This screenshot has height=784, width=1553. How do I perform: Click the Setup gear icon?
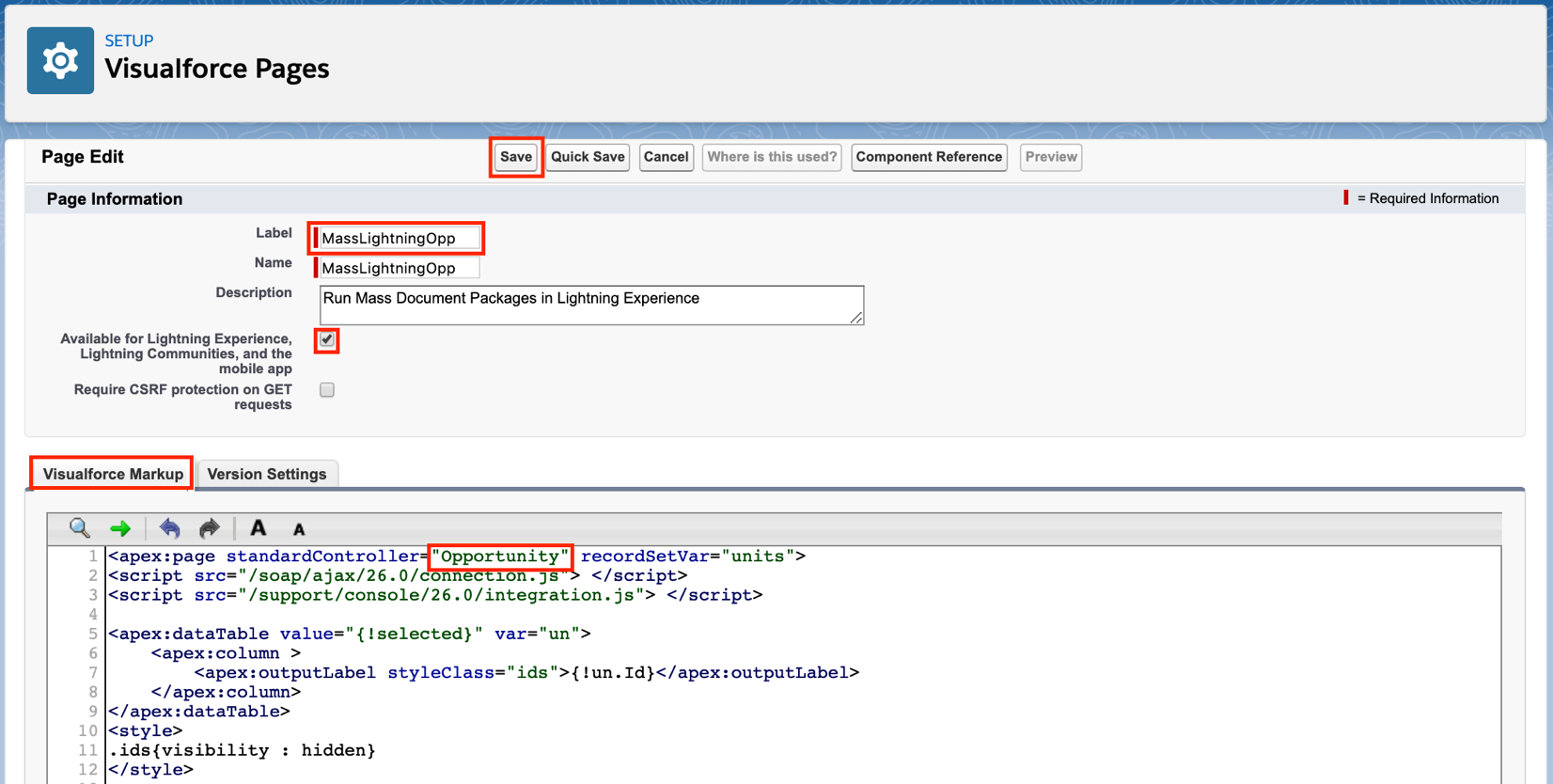point(60,60)
